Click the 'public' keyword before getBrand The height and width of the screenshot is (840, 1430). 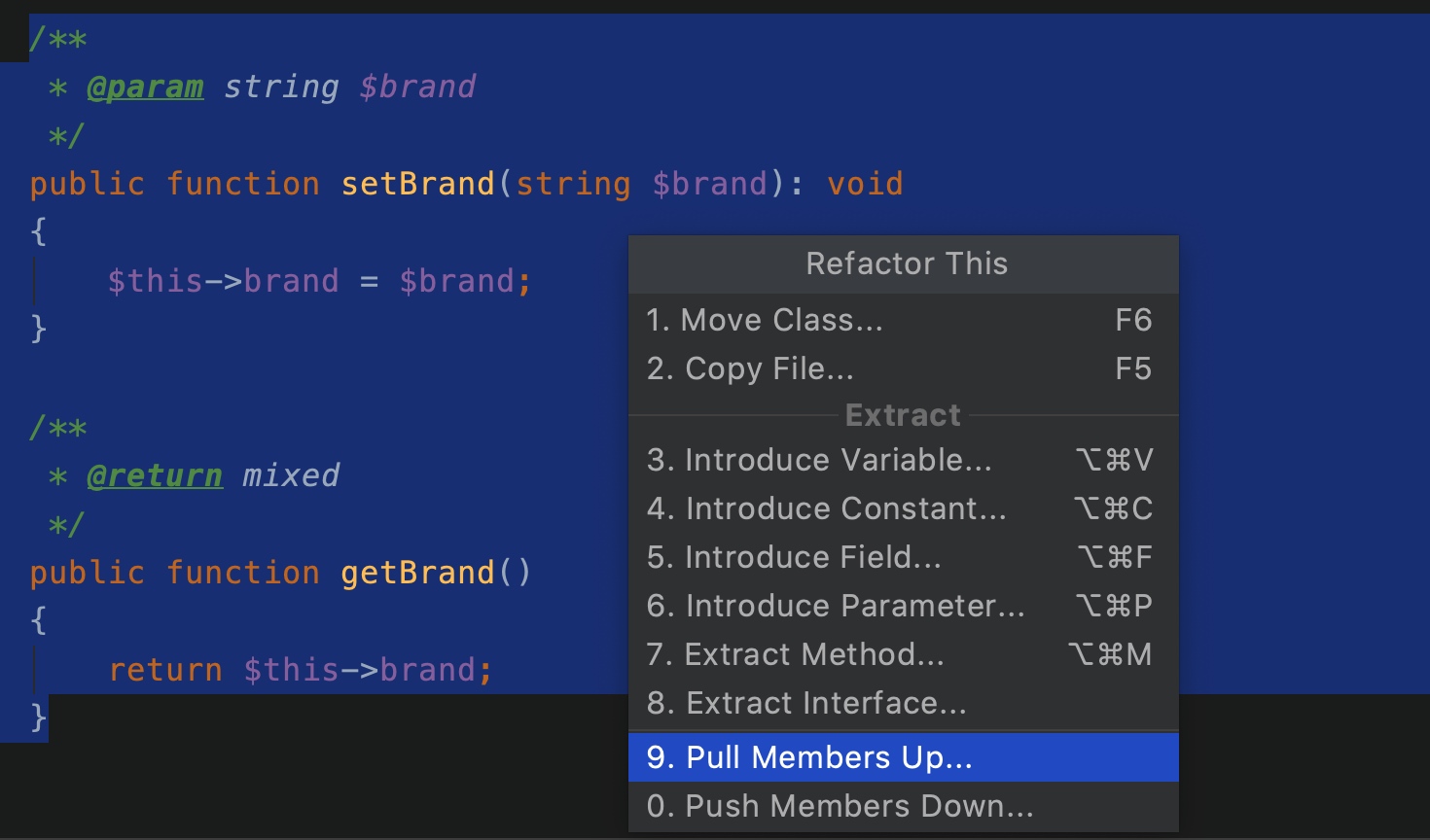[88, 573]
